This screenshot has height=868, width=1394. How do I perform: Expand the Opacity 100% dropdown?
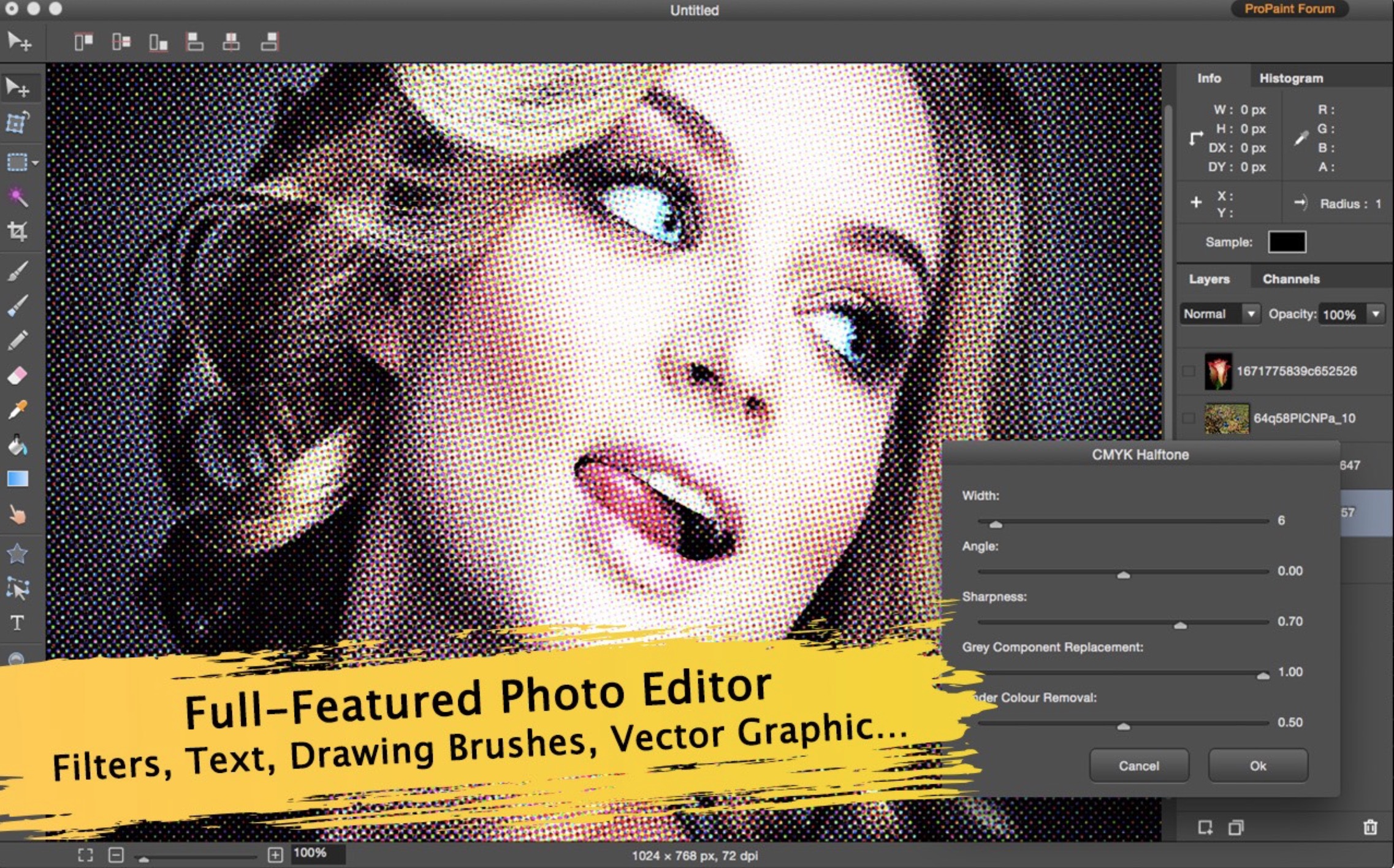(1376, 314)
